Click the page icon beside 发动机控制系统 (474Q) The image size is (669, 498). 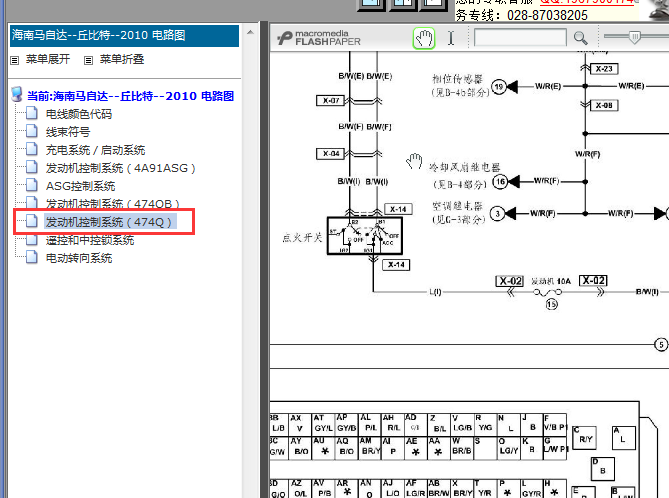click(x=32, y=221)
